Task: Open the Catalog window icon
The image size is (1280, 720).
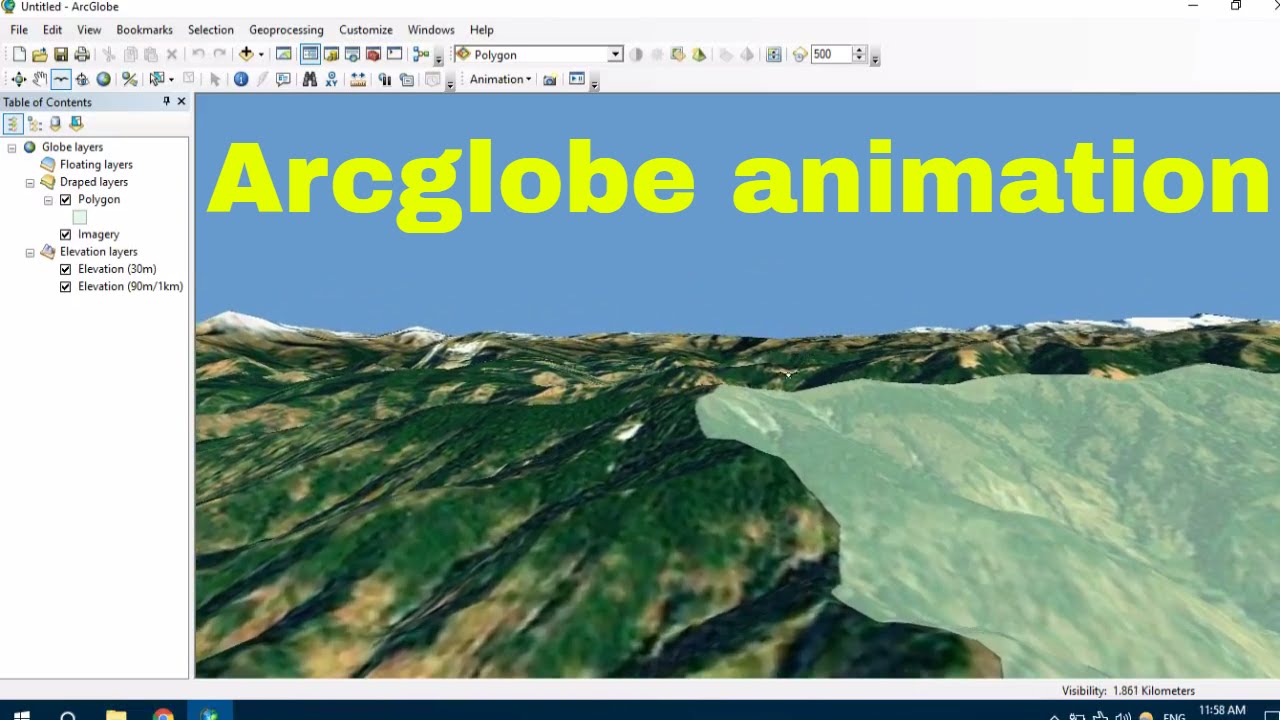Action: click(x=331, y=54)
